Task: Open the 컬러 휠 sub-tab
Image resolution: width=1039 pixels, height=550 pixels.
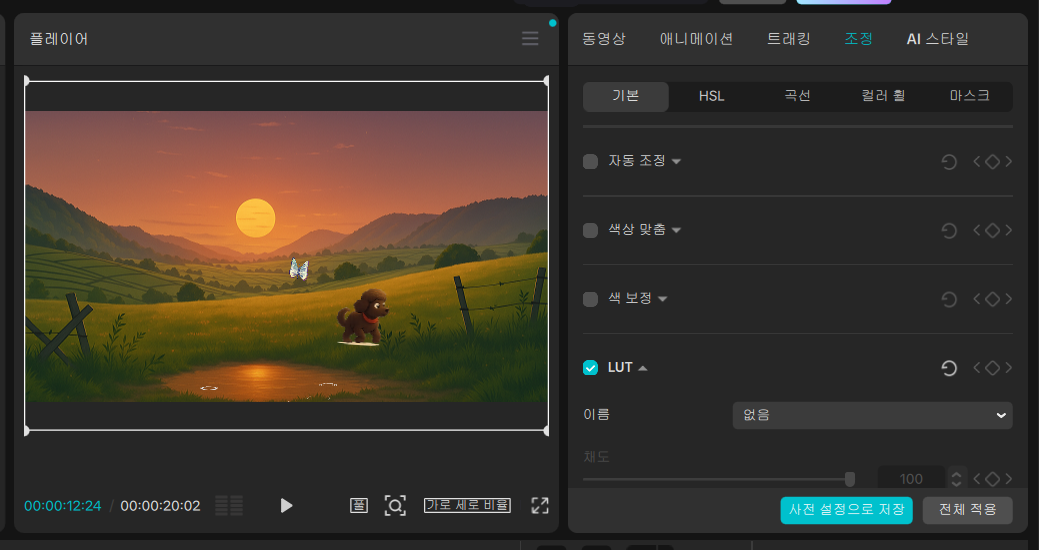Action: click(x=883, y=96)
